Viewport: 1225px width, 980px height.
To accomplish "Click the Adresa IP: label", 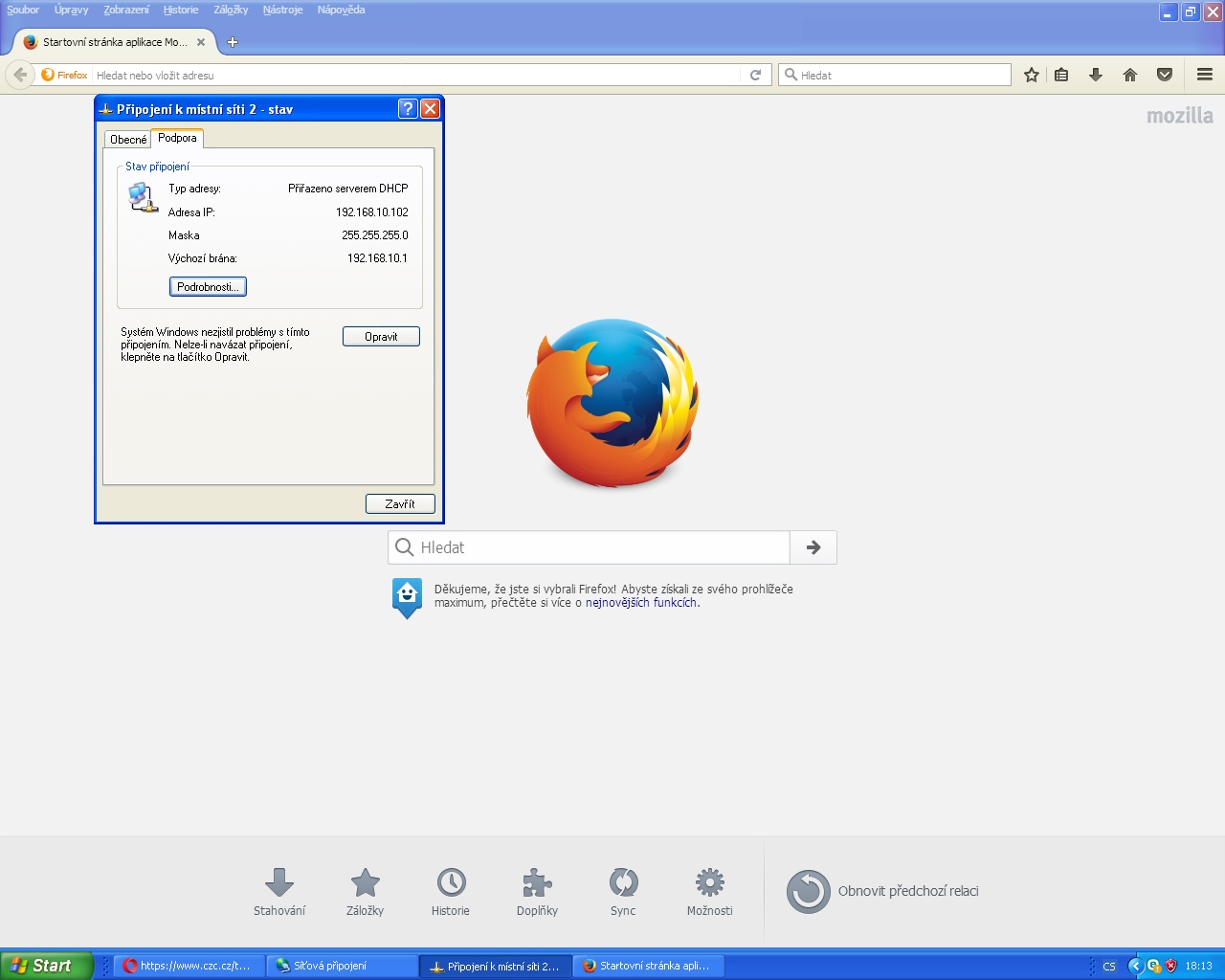I will point(191,212).
